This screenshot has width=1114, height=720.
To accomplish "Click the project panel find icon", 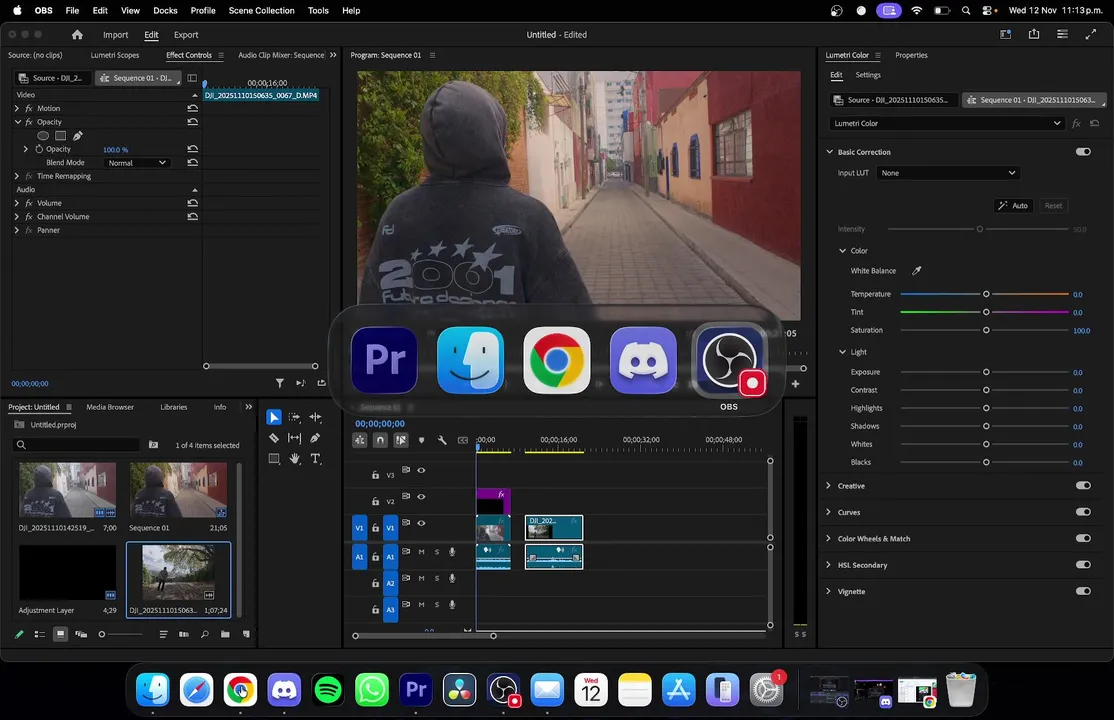I will click(205, 634).
